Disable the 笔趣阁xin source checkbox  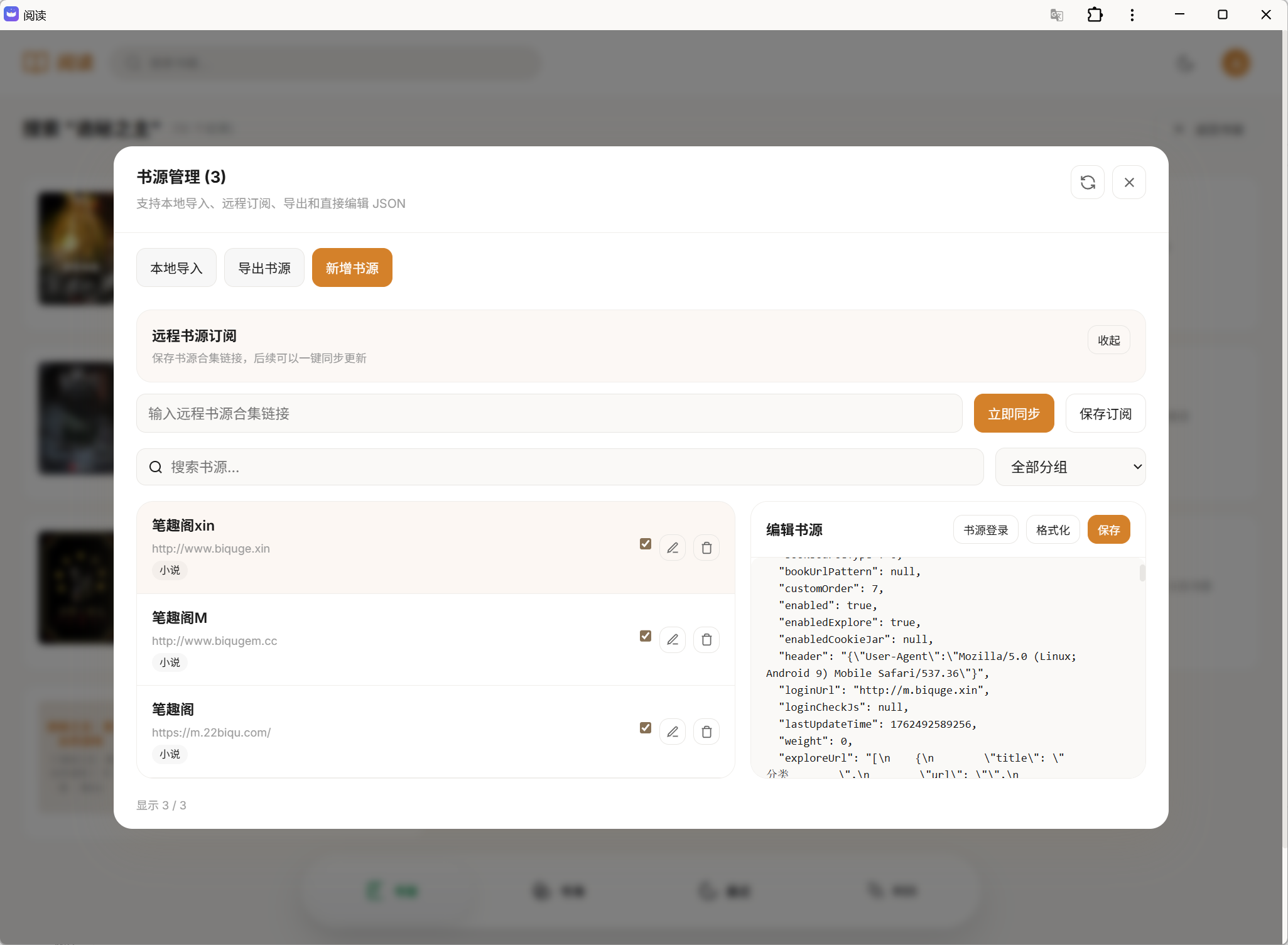point(645,543)
